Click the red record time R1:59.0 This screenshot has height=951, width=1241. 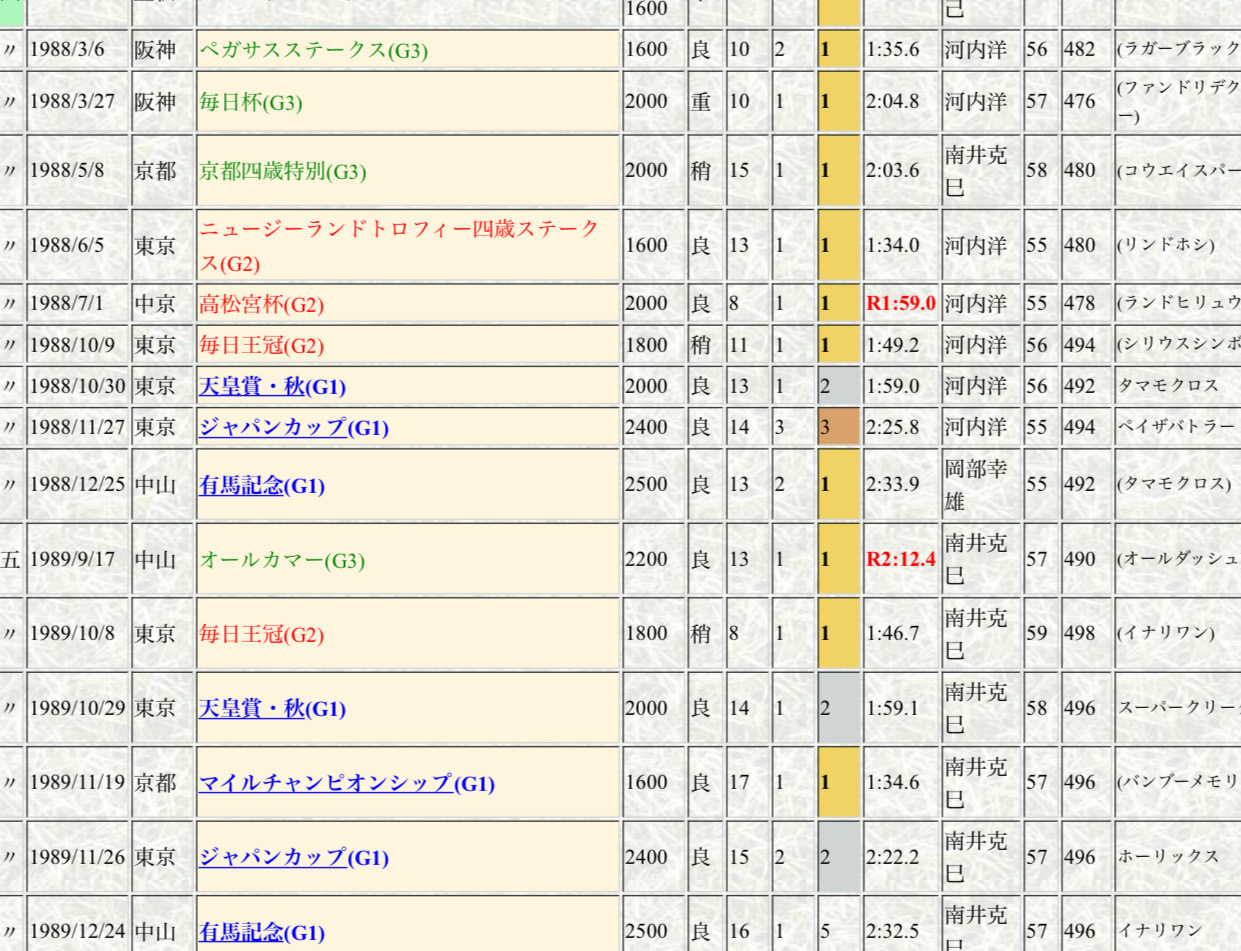(x=901, y=304)
